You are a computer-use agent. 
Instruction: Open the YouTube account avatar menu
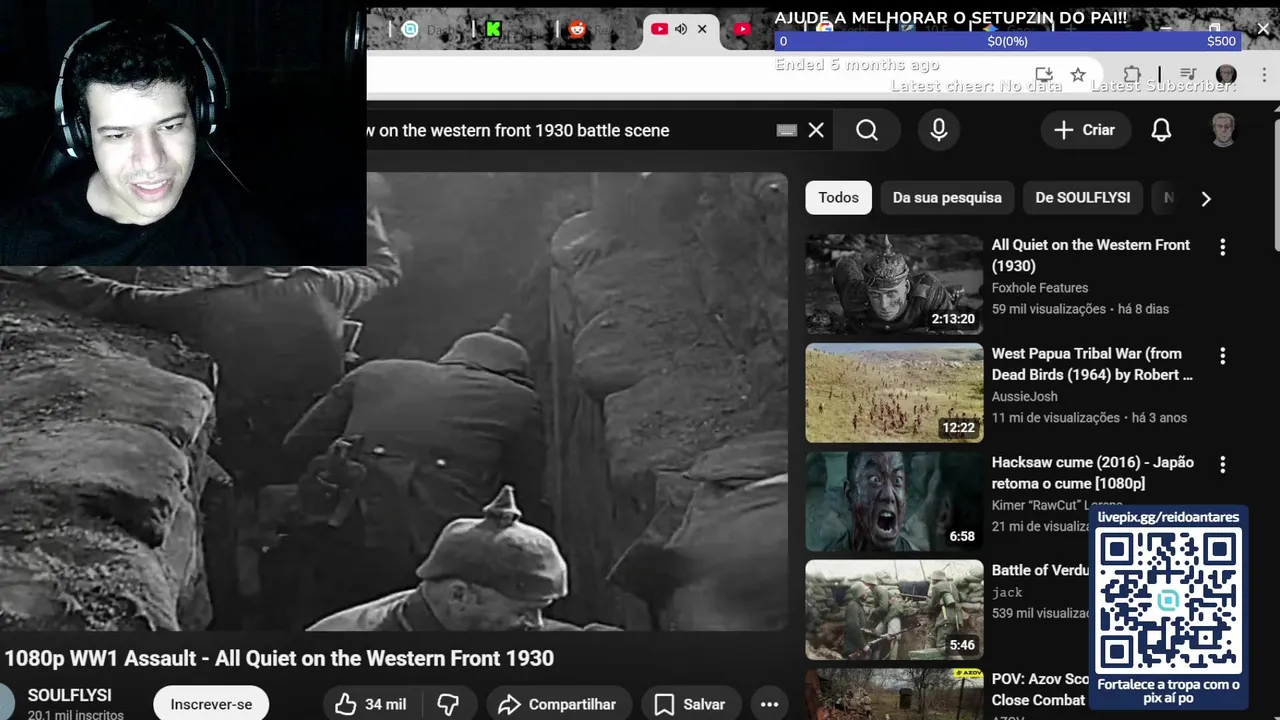pyautogui.click(x=1223, y=130)
